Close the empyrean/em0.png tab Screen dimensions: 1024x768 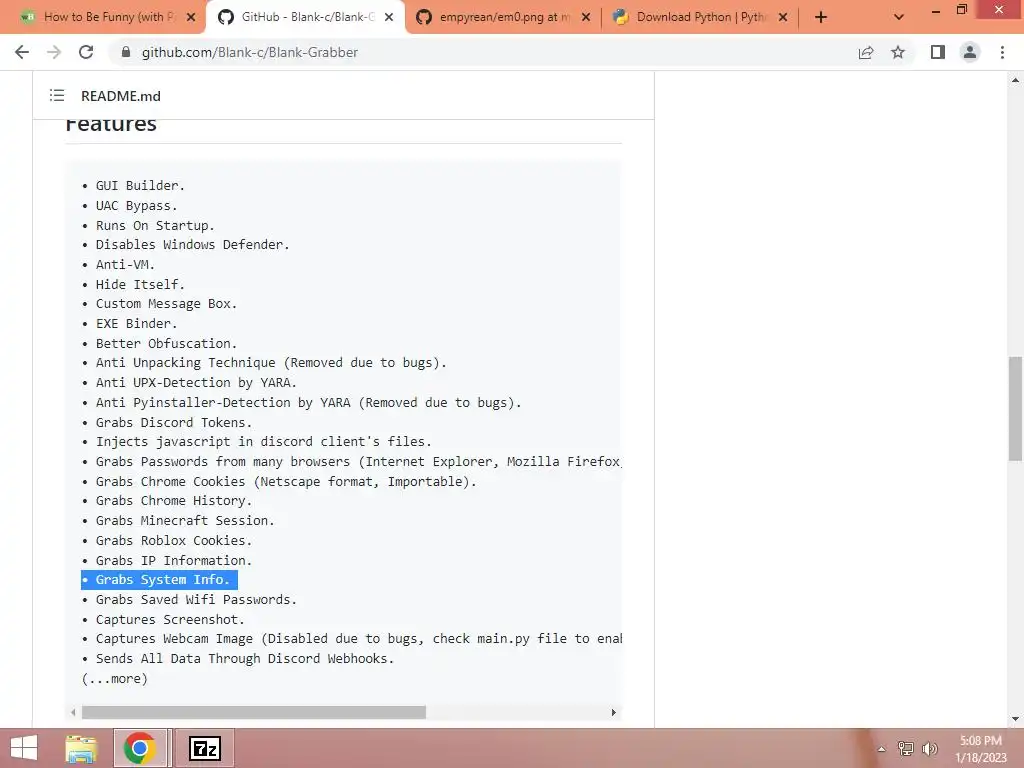point(586,17)
